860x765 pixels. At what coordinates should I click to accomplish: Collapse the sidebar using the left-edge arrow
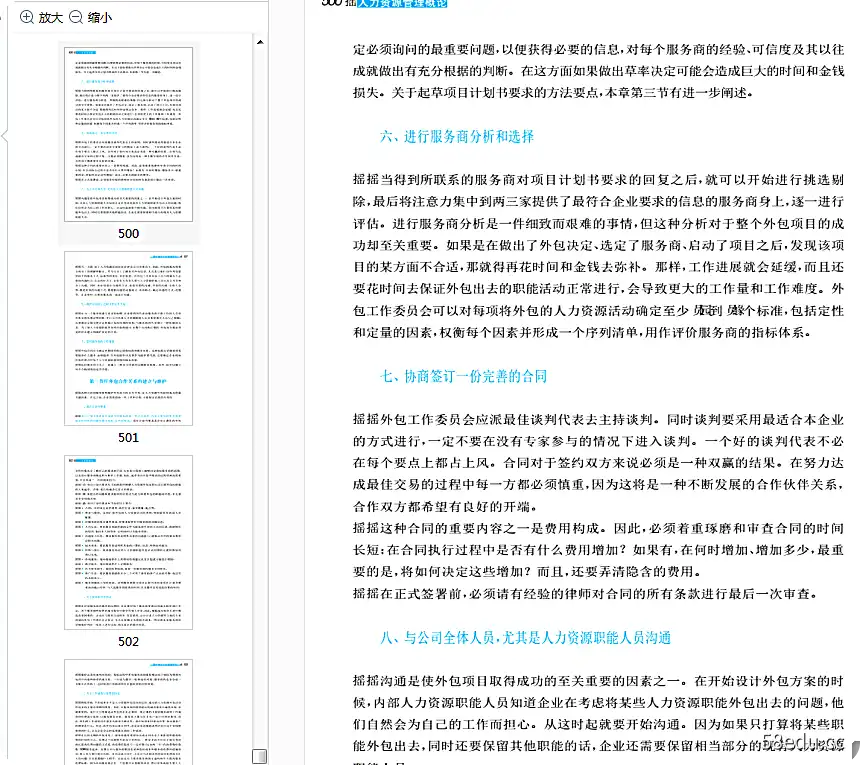coord(4,135)
